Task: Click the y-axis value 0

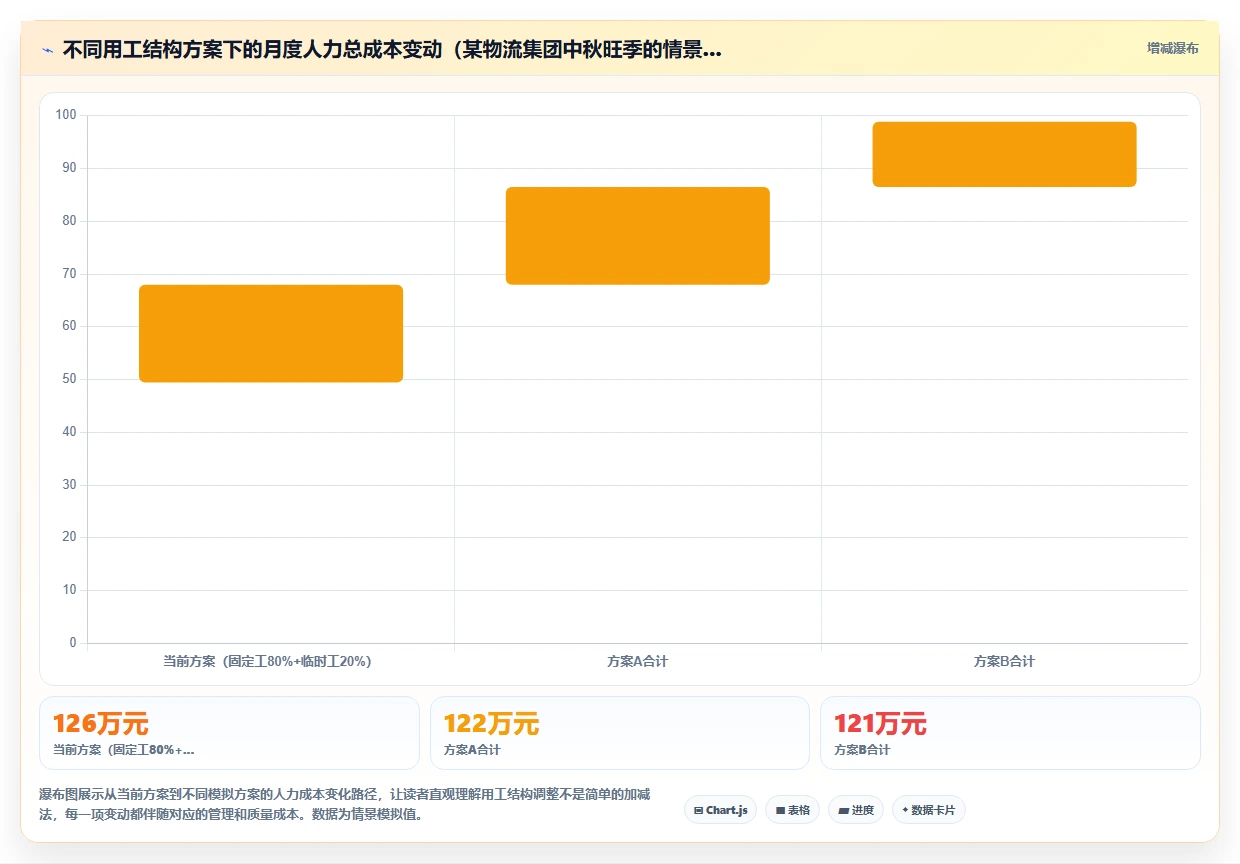Action: 73,643
